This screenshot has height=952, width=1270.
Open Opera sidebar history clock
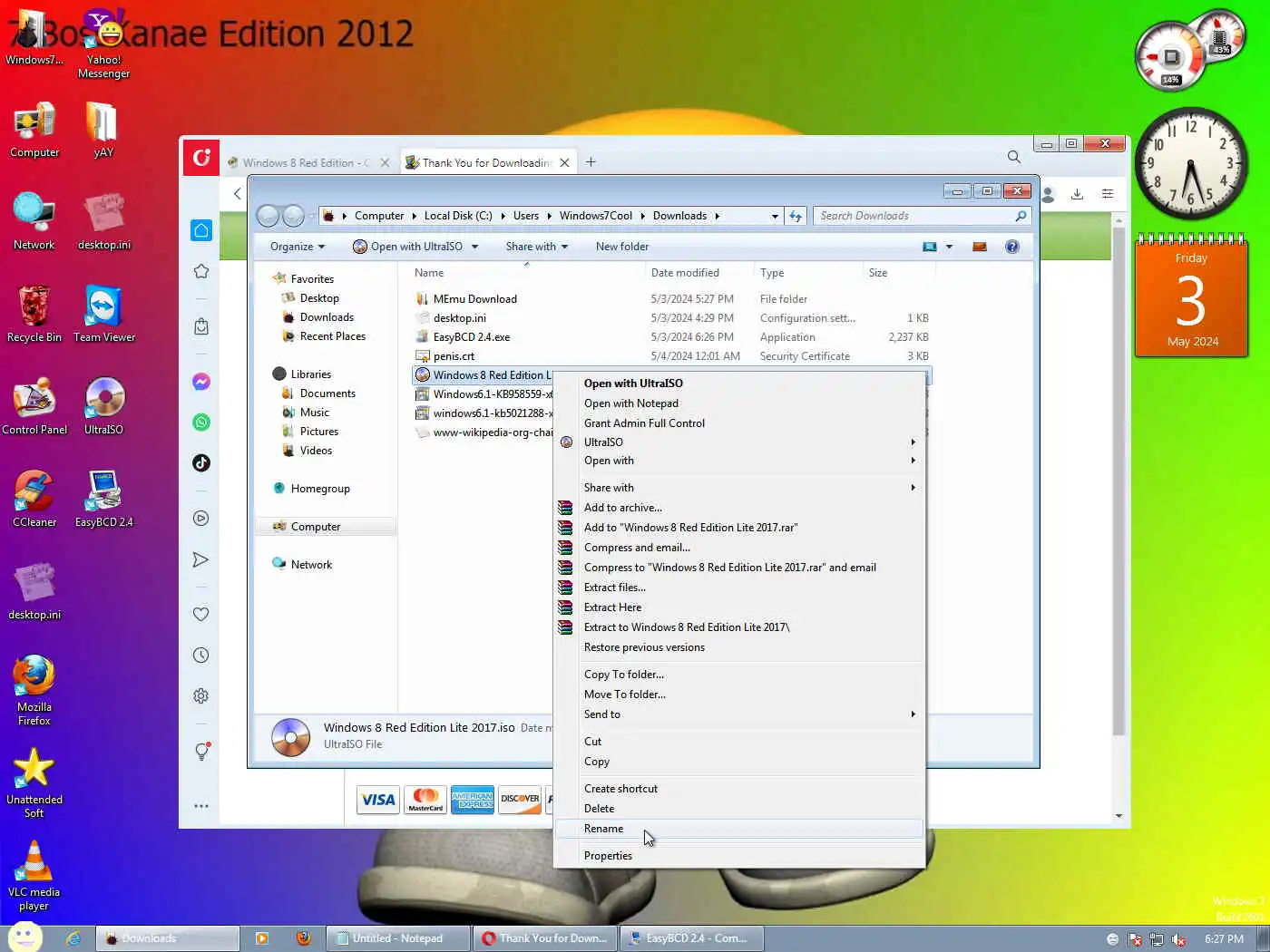point(201,656)
